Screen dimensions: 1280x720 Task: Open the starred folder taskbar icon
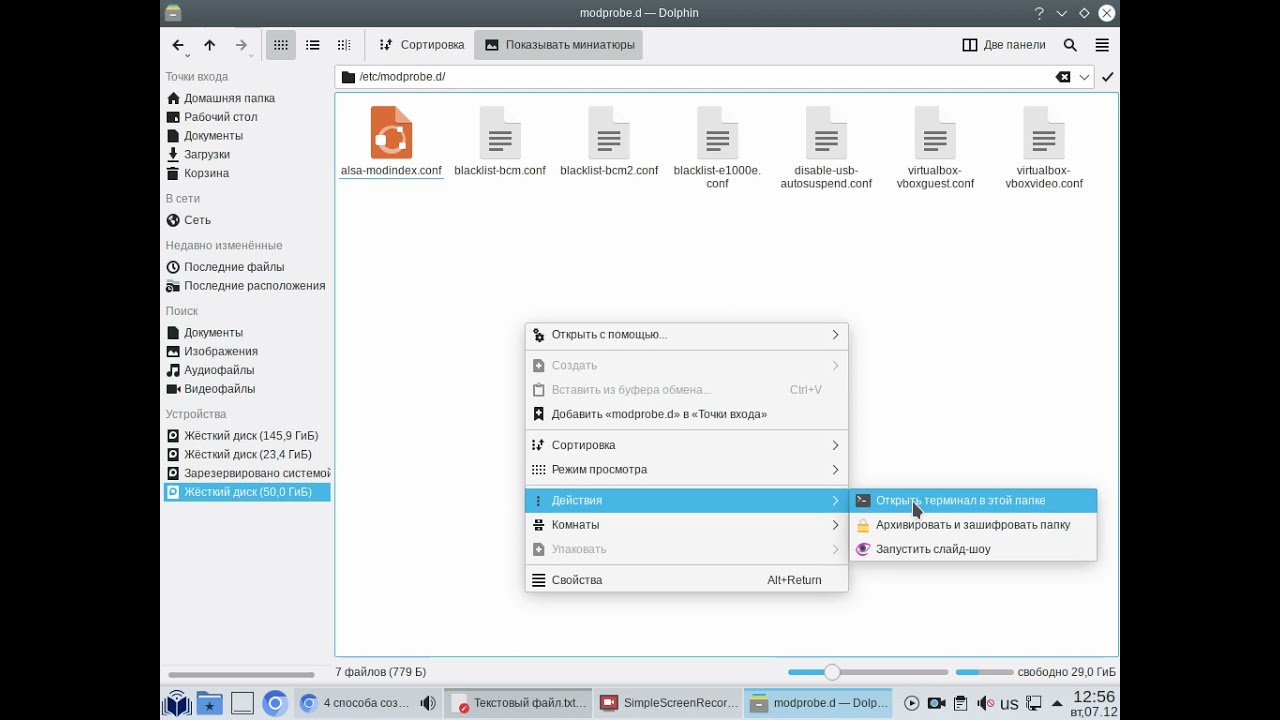(209, 704)
